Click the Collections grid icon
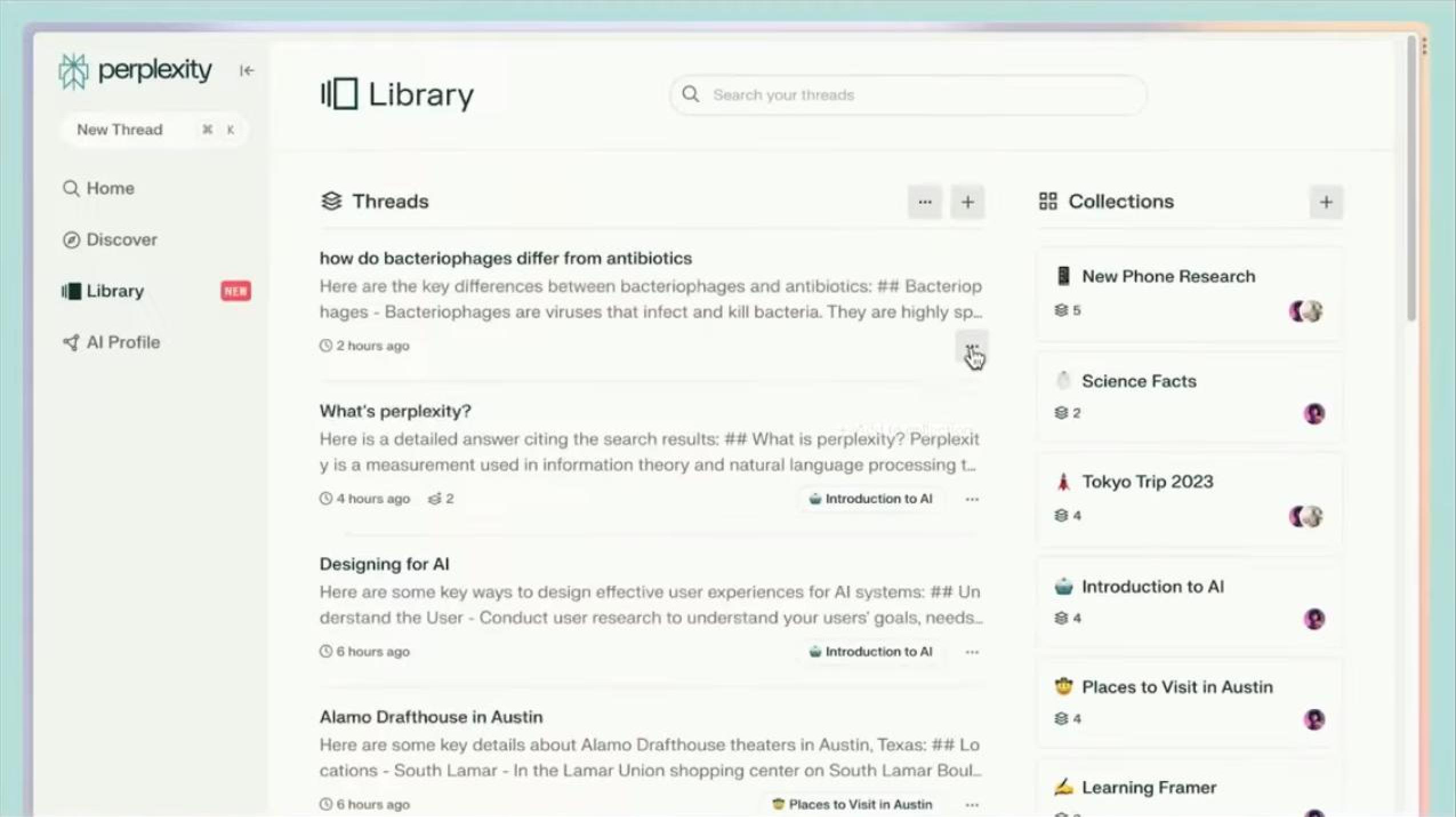This screenshot has width=1456, height=817. (x=1048, y=201)
